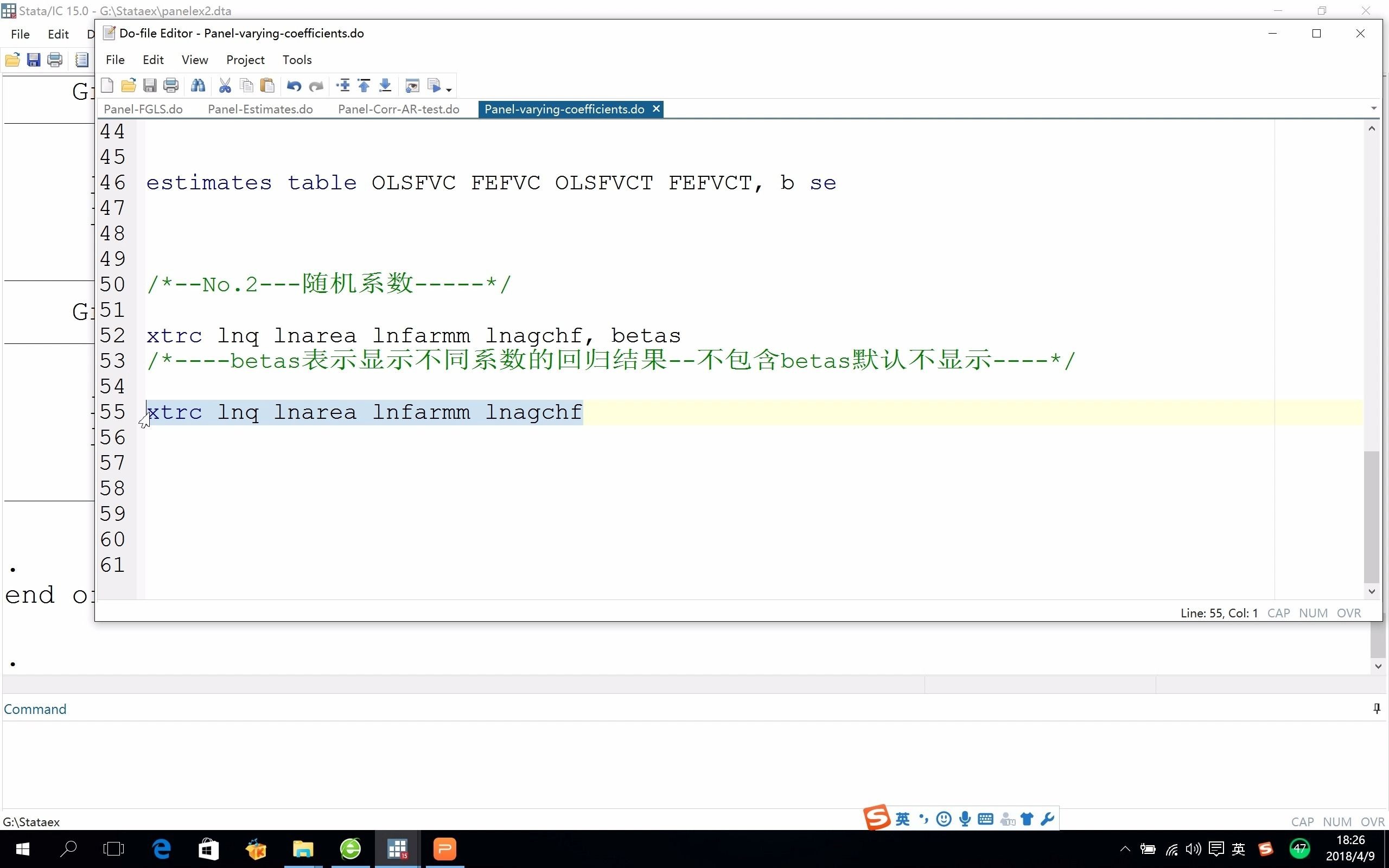Viewport: 1389px width, 868px height.
Task: Toggle the Sogou English/Chinese input mode
Action: pos(902,819)
